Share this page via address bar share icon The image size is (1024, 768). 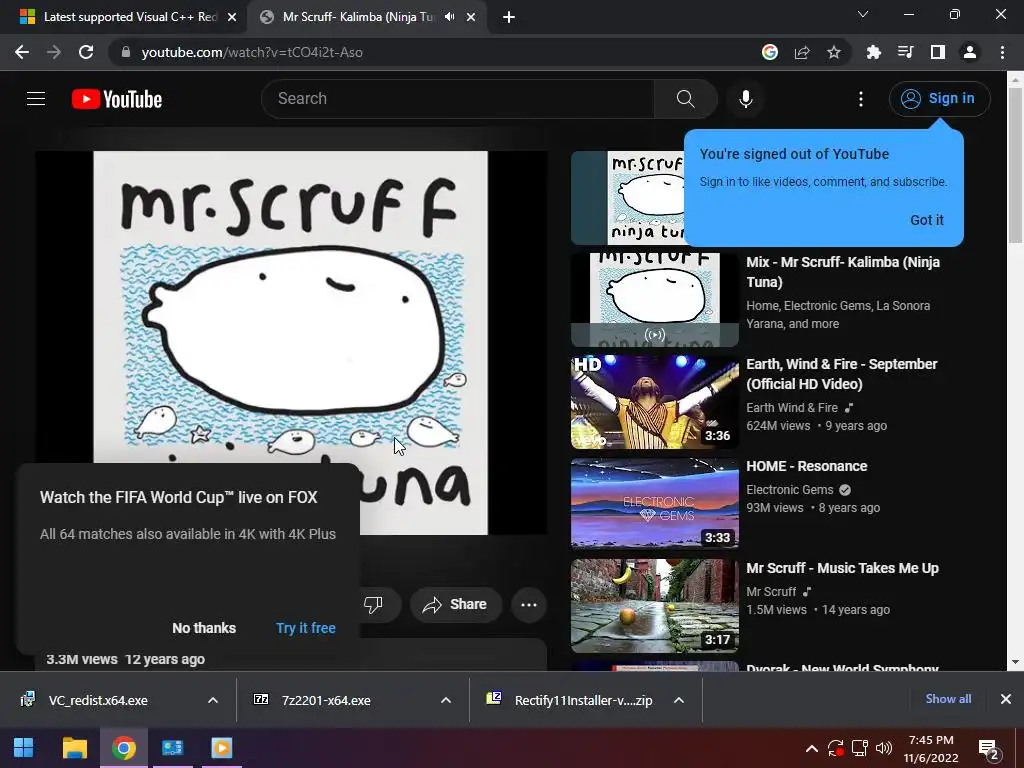pos(802,52)
